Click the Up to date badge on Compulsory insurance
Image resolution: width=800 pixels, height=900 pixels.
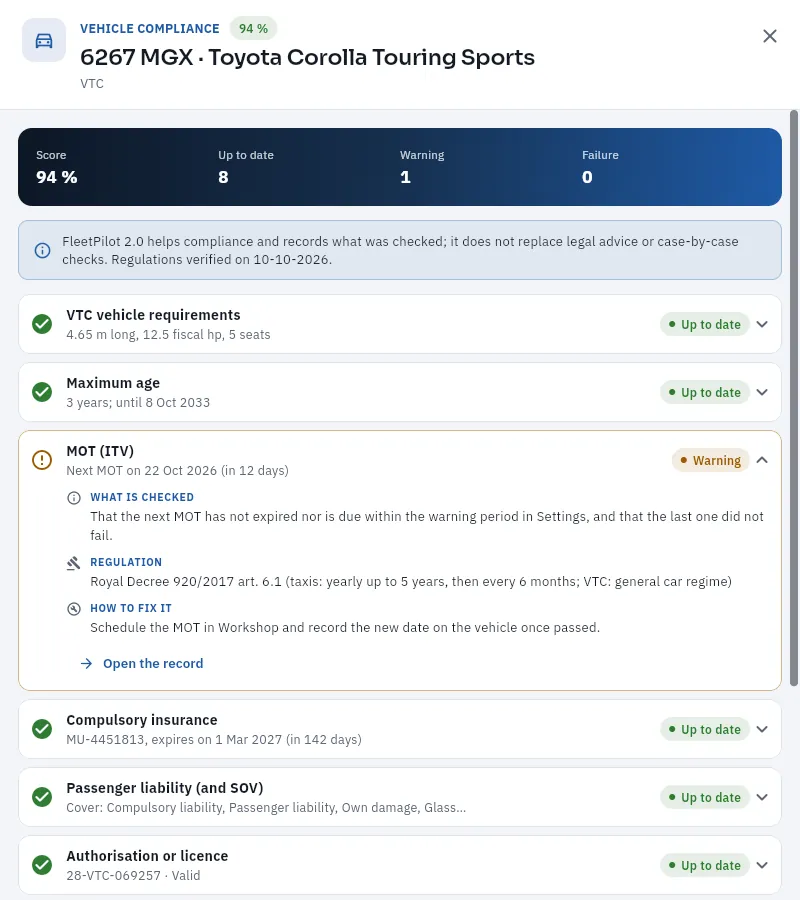(x=705, y=730)
